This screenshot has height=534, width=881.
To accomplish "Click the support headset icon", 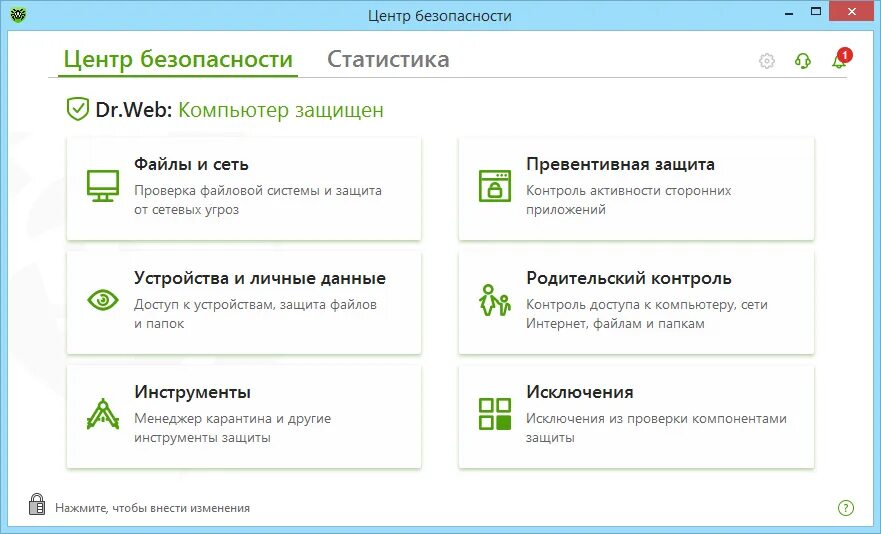I will pyautogui.click(x=803, y=60).
